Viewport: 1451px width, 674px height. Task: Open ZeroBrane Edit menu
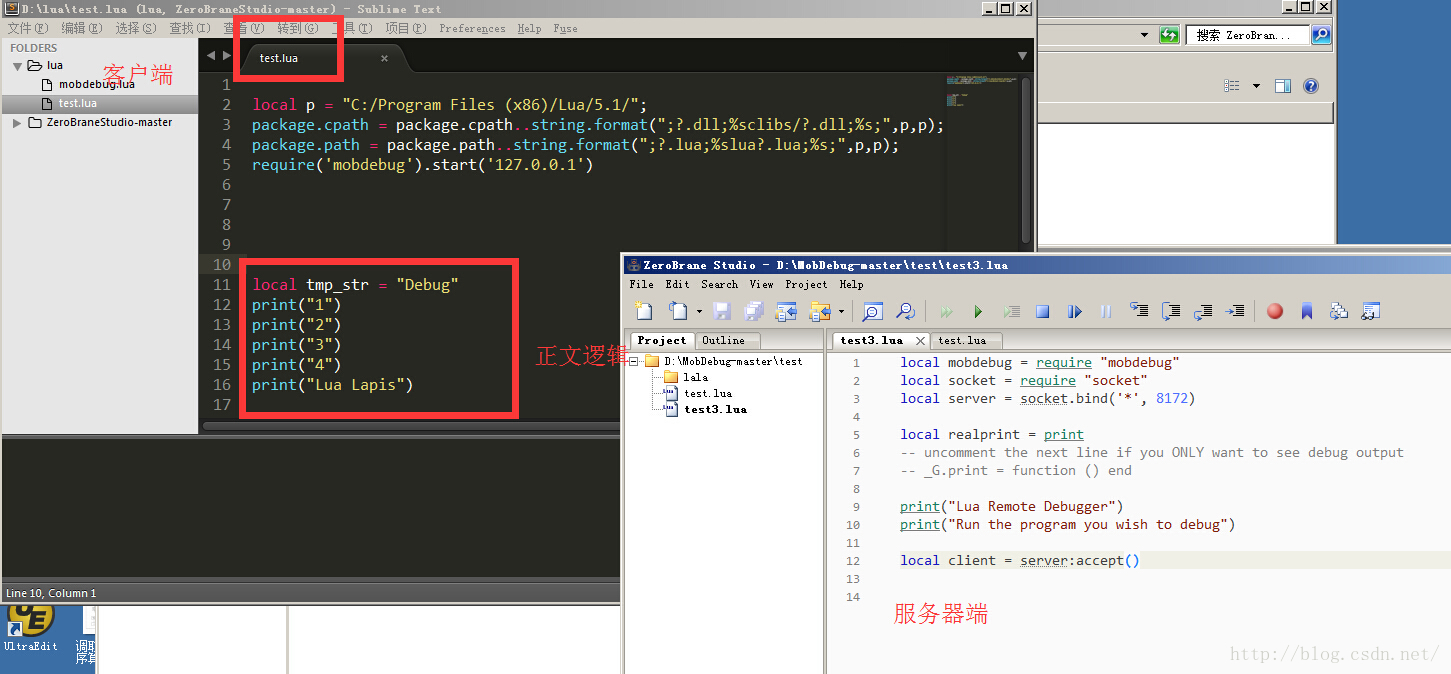pos(677,285)
